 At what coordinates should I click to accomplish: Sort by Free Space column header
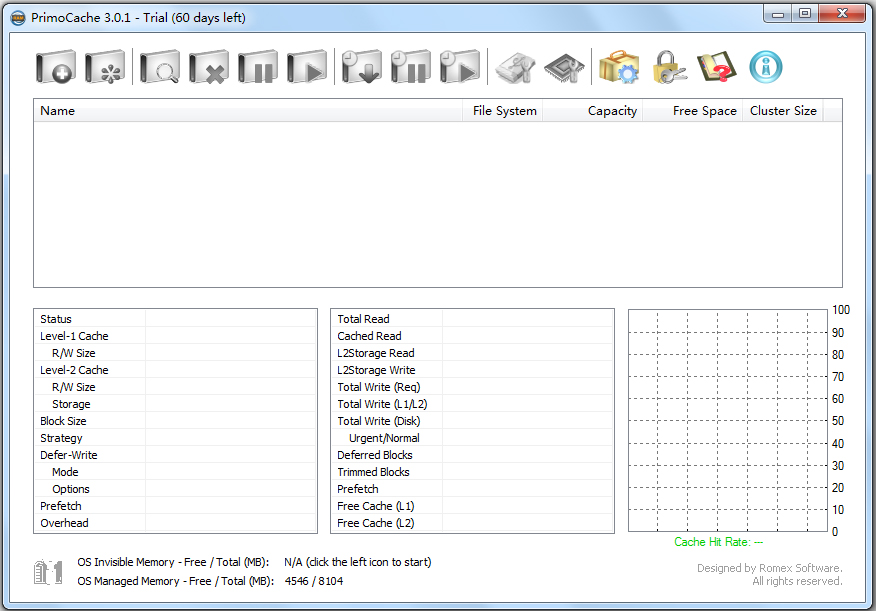coord(693,111)
